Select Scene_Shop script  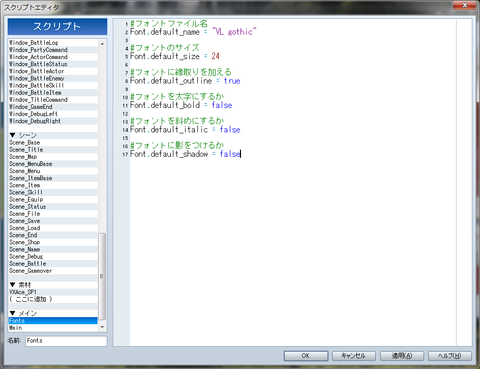[x=53, y=242]
